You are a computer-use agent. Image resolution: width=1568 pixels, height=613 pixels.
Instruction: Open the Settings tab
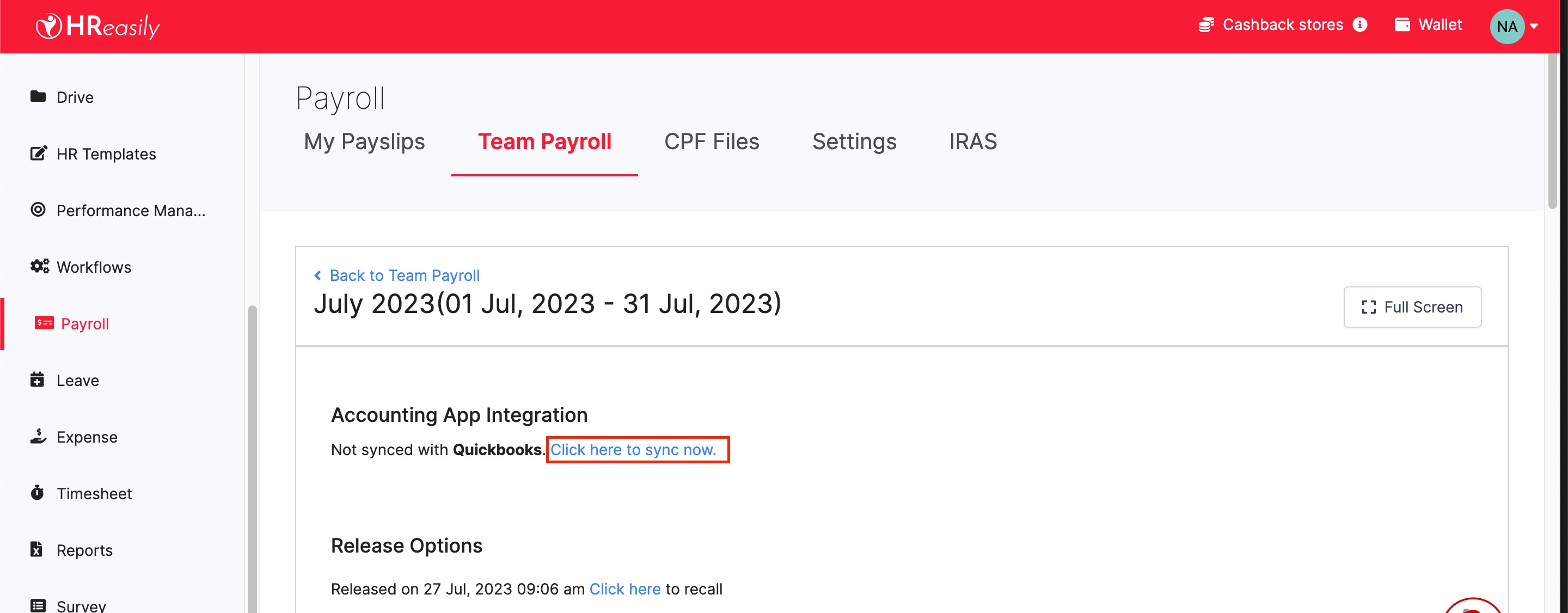tap(854, 141)
